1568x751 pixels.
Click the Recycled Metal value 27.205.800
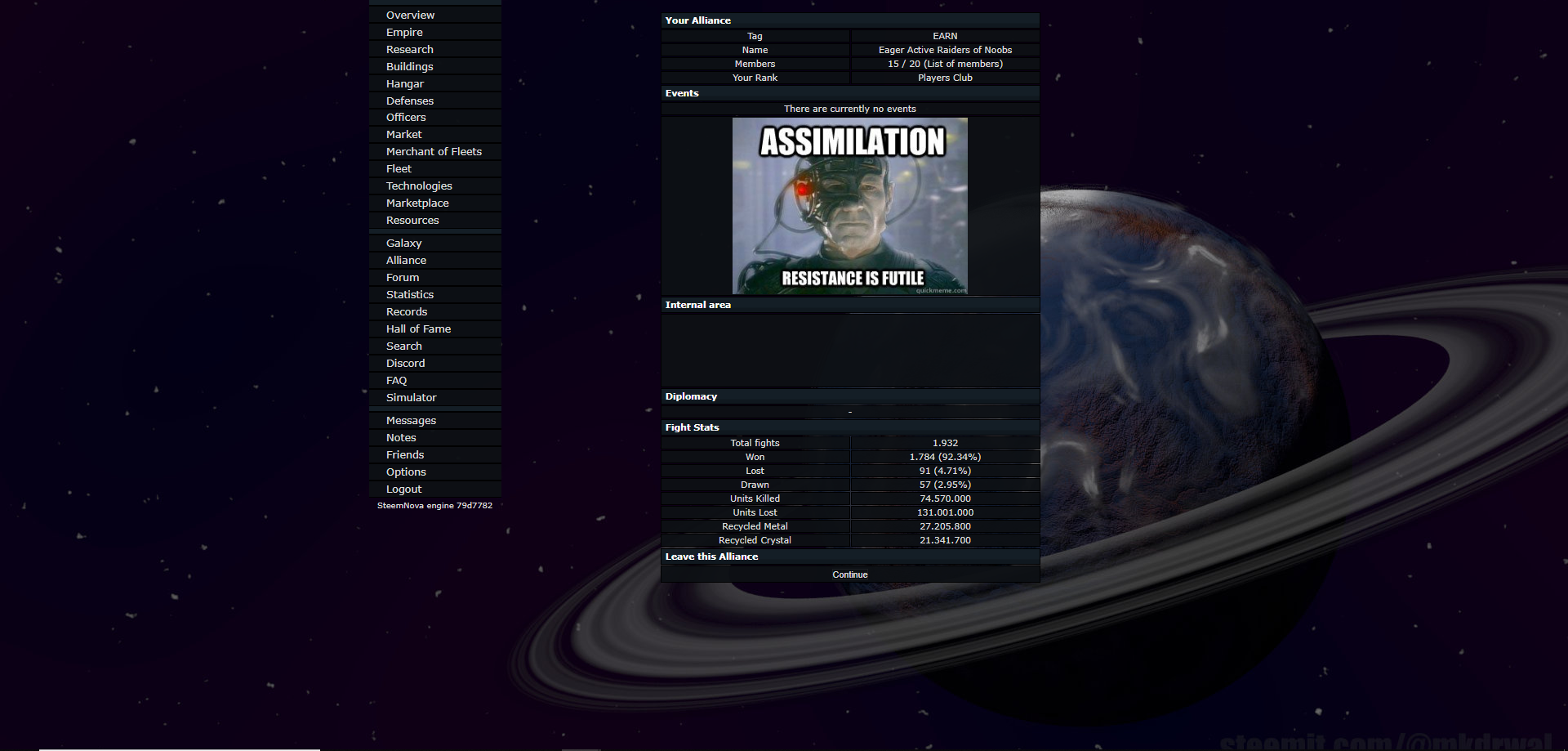tap(945, 526)
